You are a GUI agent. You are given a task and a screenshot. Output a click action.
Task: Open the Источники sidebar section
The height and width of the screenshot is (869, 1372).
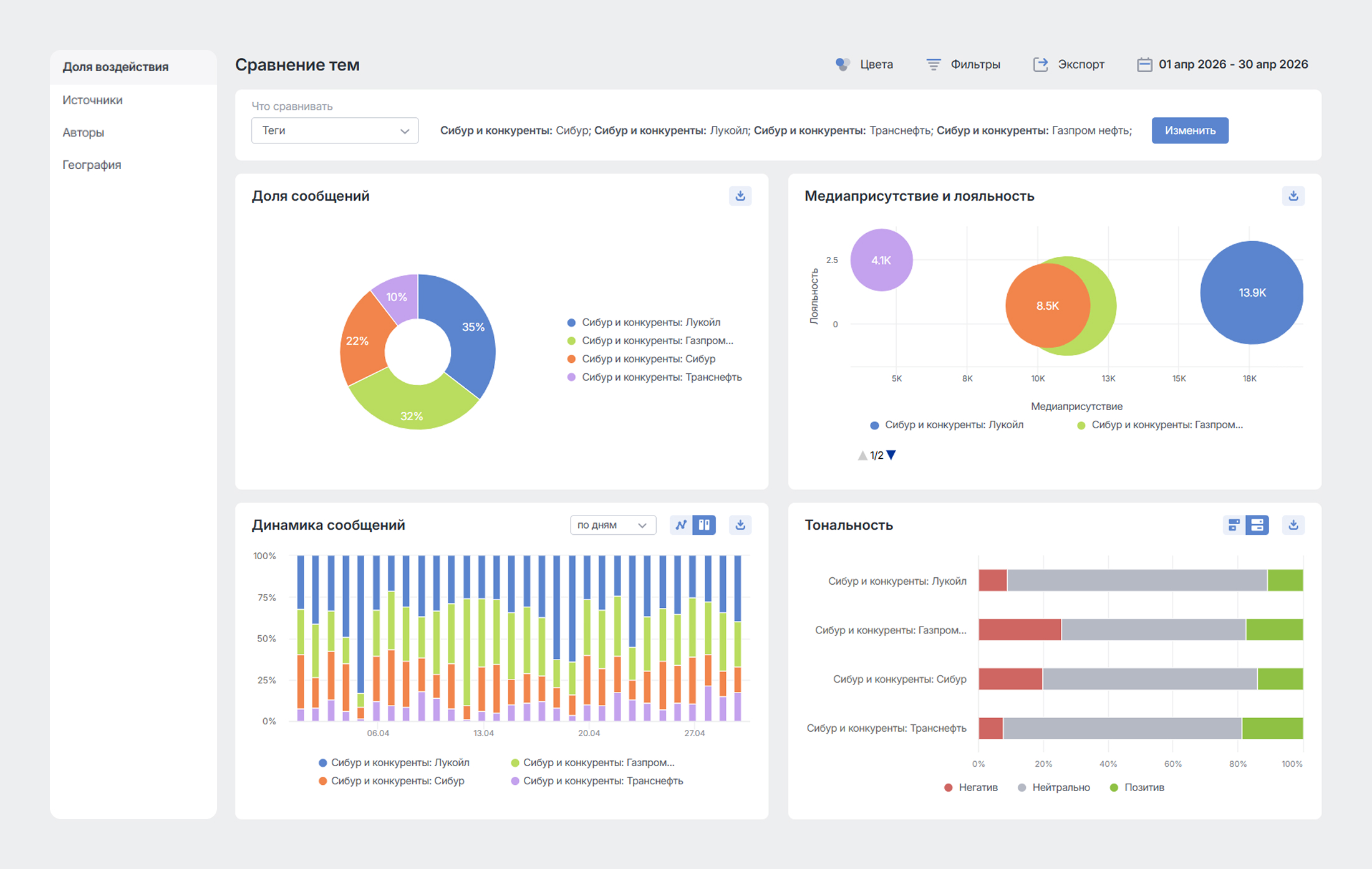(92, 100)
